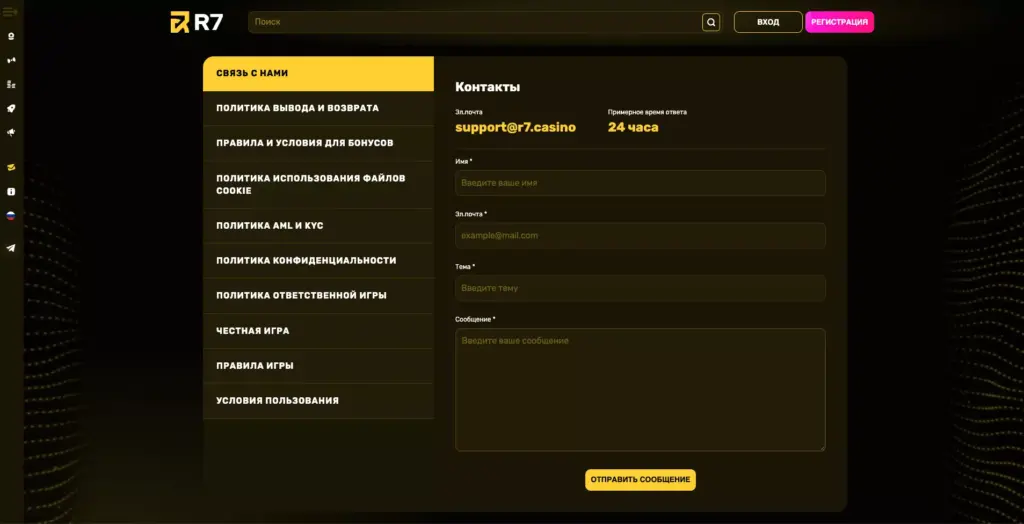Open the Честная игра section
This screenshot has height=524, width=1024.
point(318,331)
